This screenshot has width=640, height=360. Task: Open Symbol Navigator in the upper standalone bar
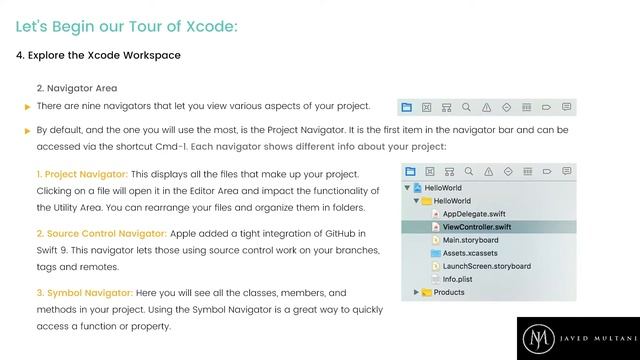[447, 107]
